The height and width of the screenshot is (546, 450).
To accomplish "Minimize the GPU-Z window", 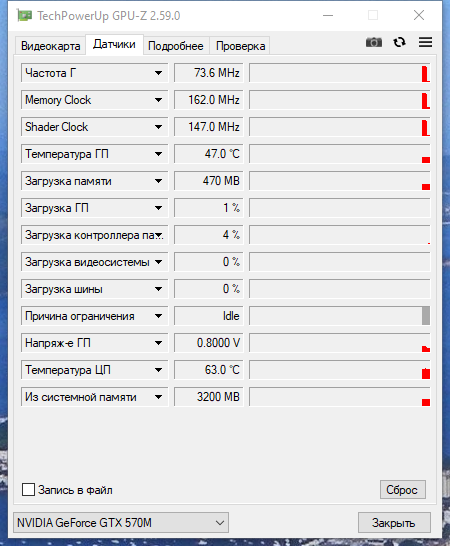I will [328, 15].
